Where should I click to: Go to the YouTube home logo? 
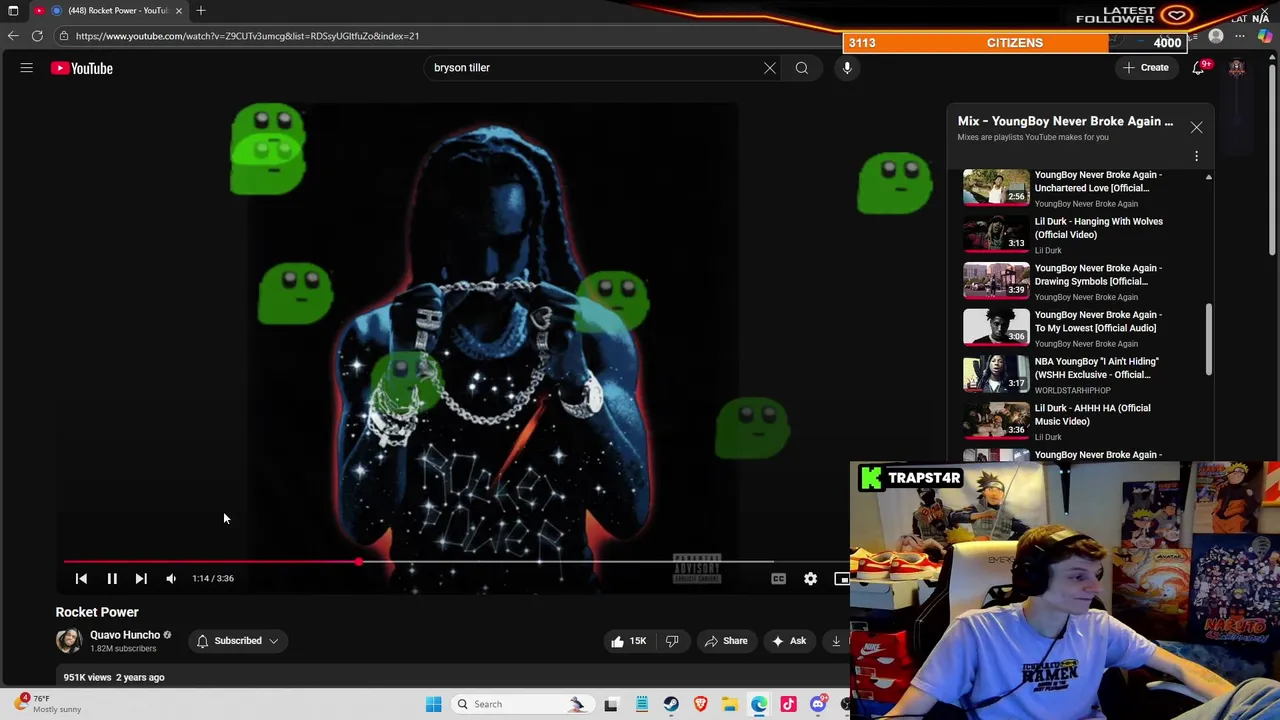point(82,68)
